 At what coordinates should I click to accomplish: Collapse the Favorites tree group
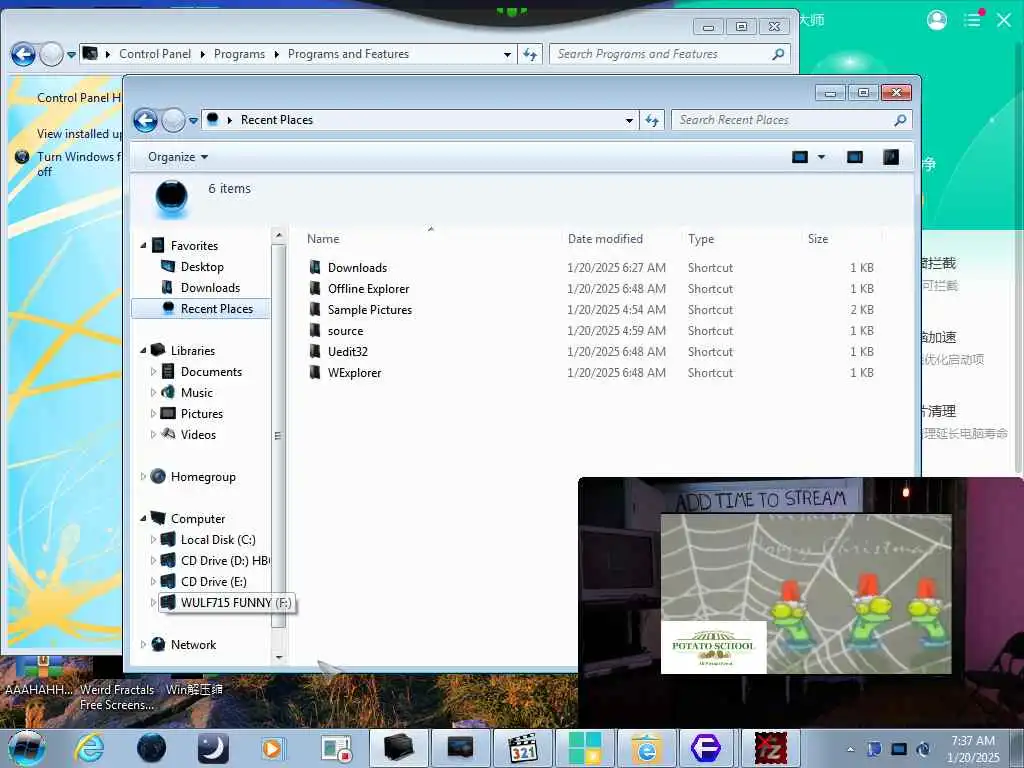coord(143,246)
